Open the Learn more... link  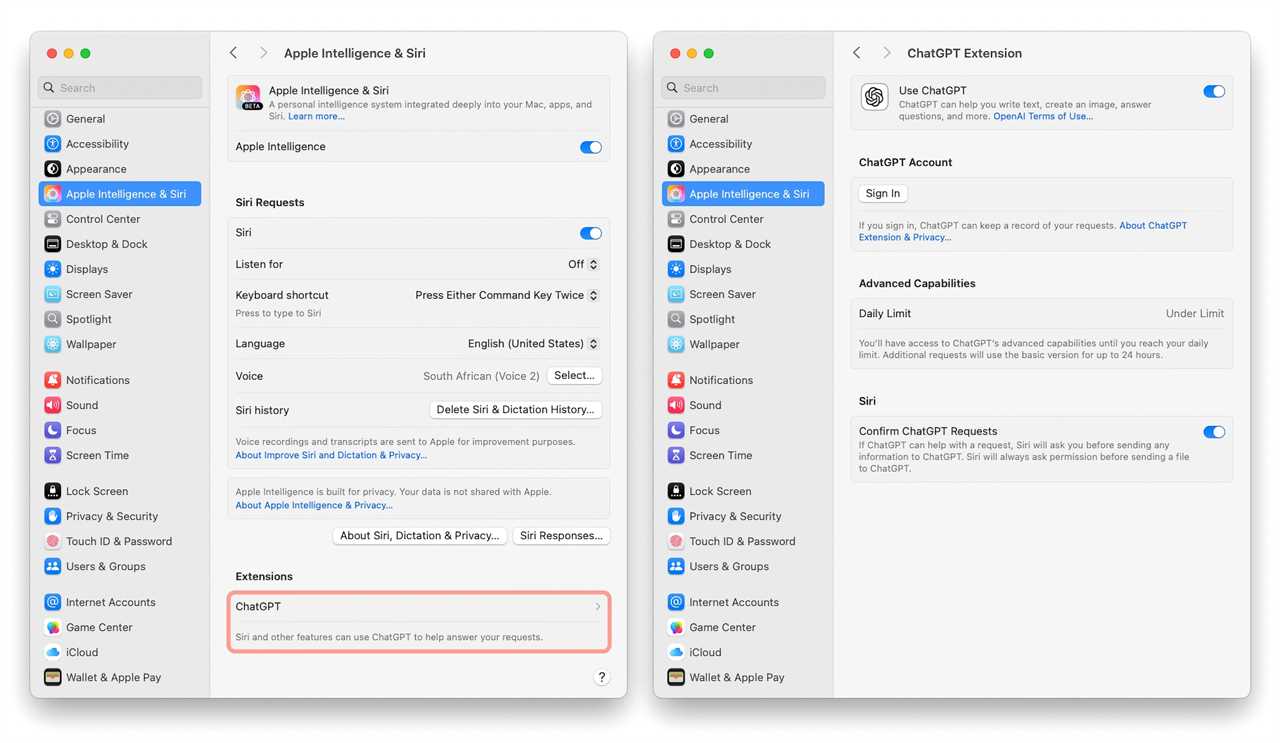tap(316, 117)
